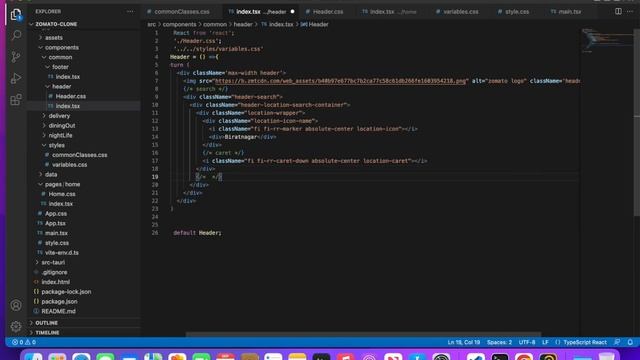Open index.tsx under footer folder

67,77
